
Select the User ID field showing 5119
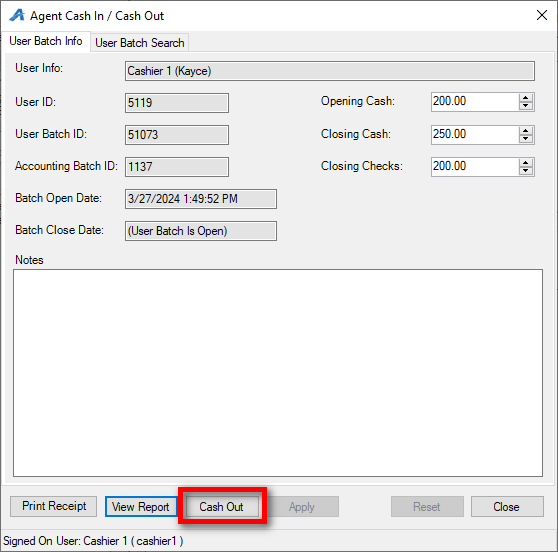coord(177,103)
